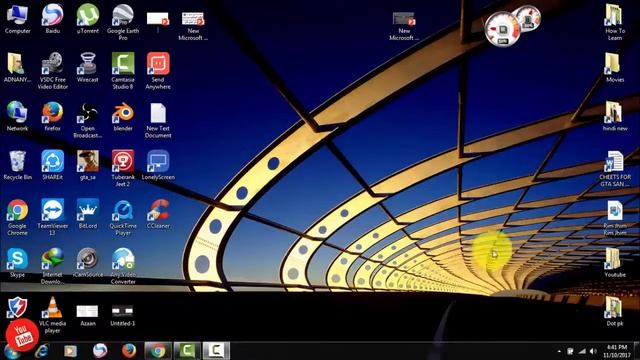Open the Internet Downlo... manager shortcut

pos(53,266)
